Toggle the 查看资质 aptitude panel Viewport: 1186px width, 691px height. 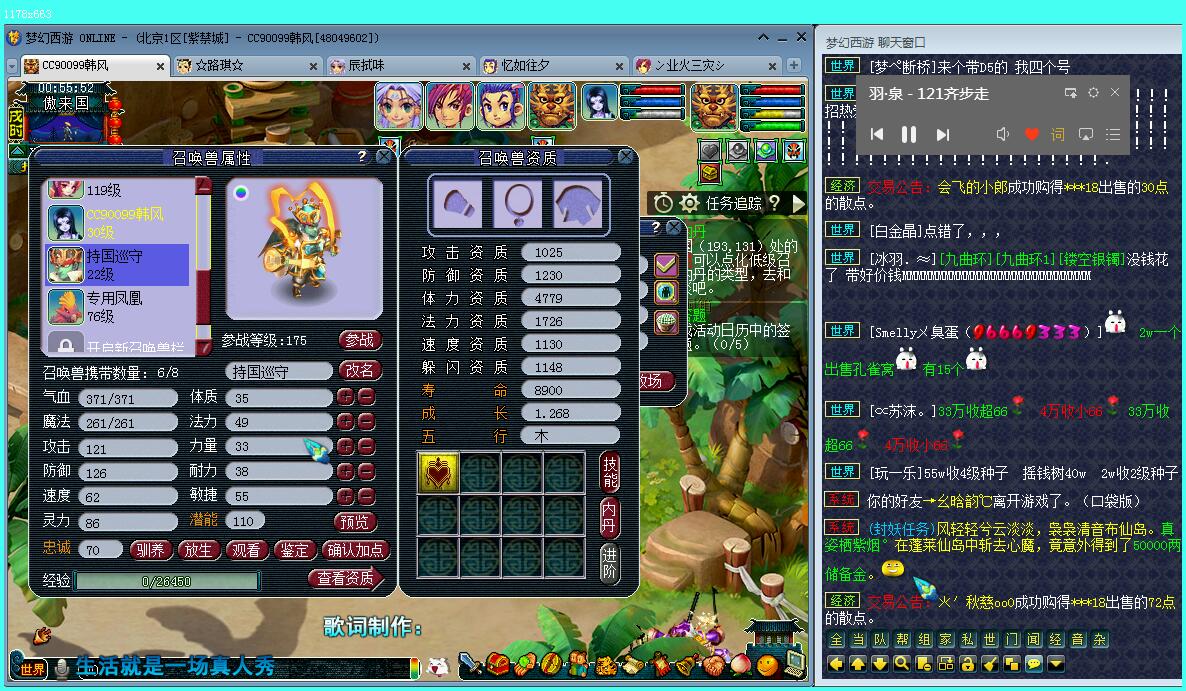[346, 578]
